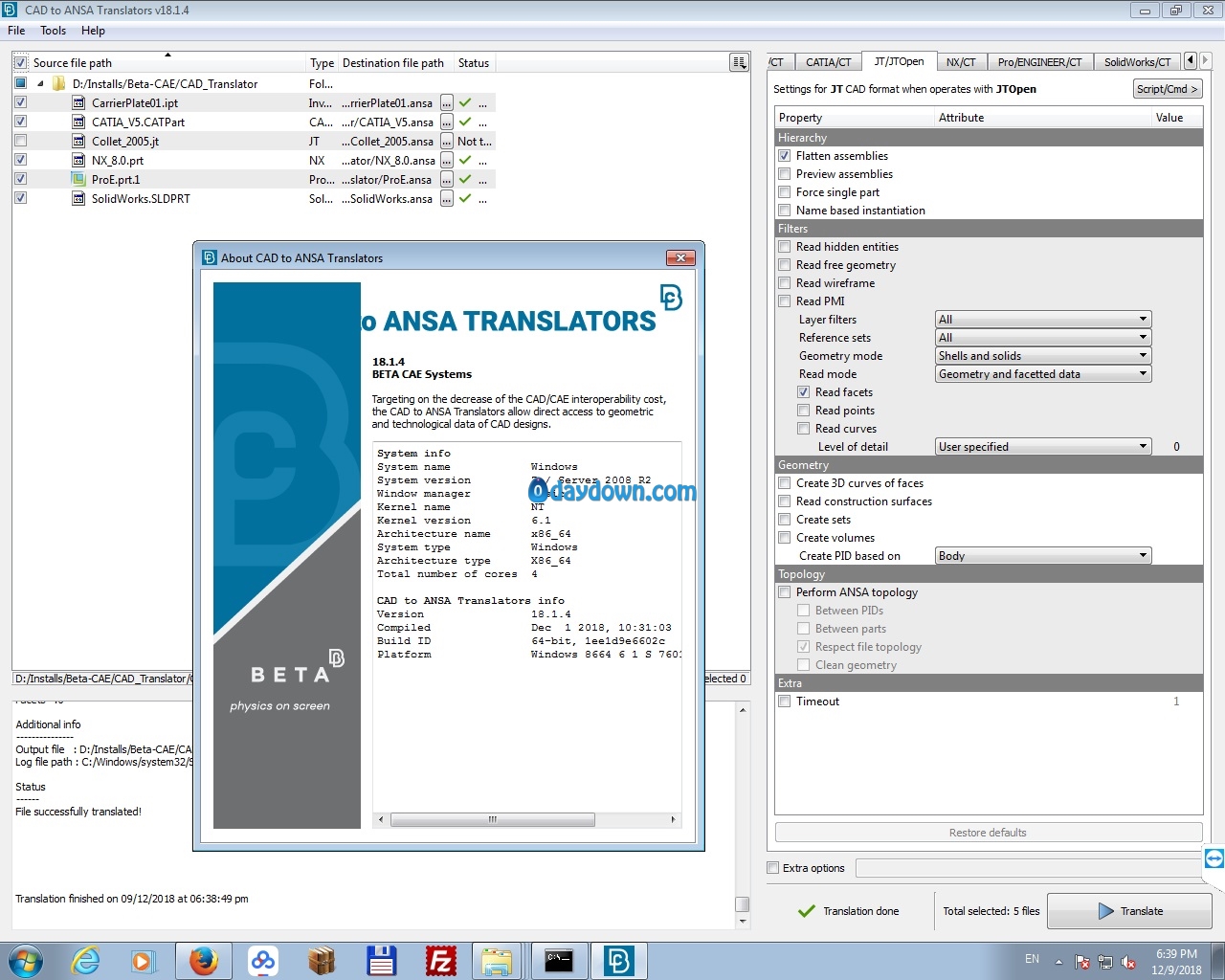1225x980 pixels.
Task: Click the ANSA translator taskbar icon
Action: point(618,961)
